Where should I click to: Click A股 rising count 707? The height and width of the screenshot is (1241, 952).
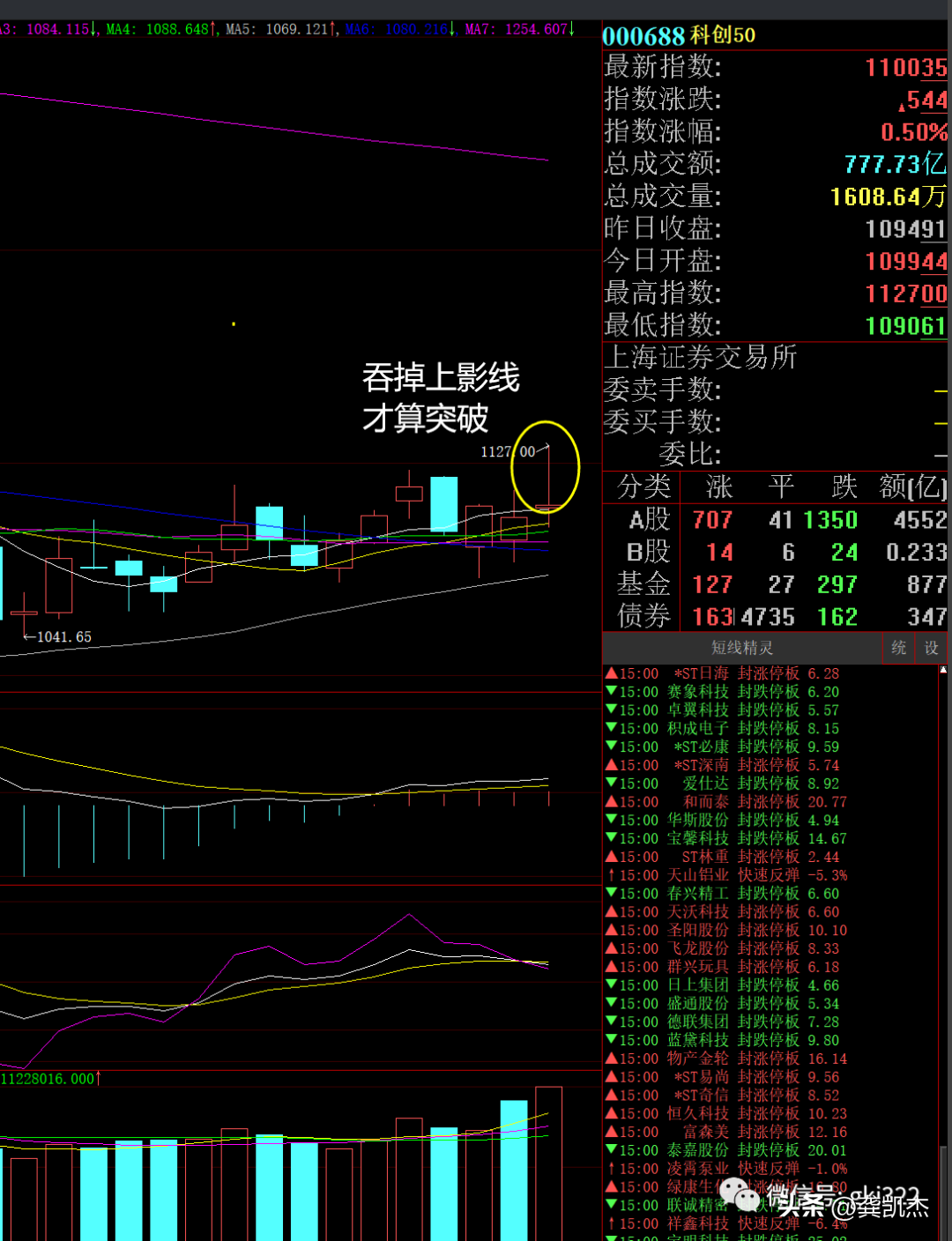pyautogui.click(x=712, y=520)
